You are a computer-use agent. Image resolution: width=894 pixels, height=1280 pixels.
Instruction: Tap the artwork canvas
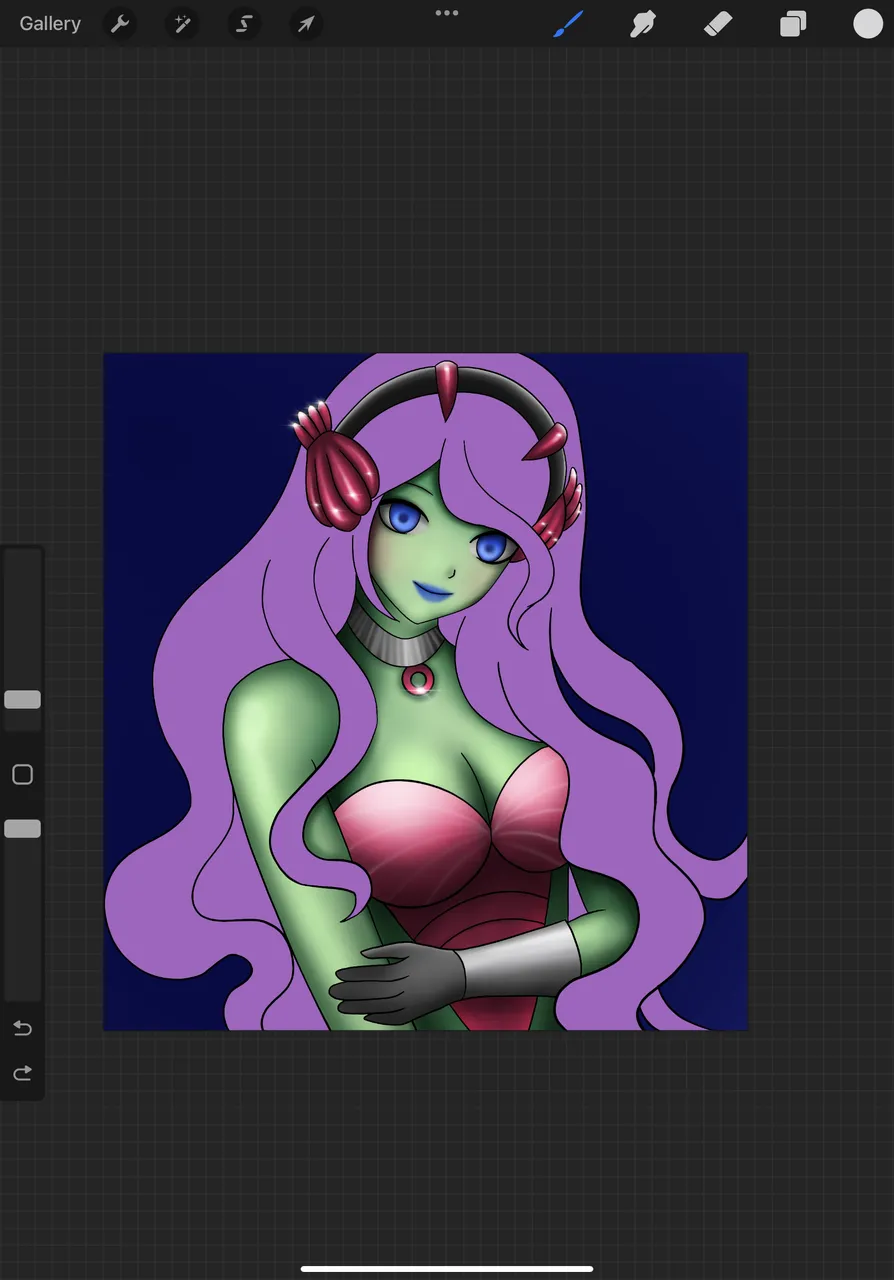[426, 691]
